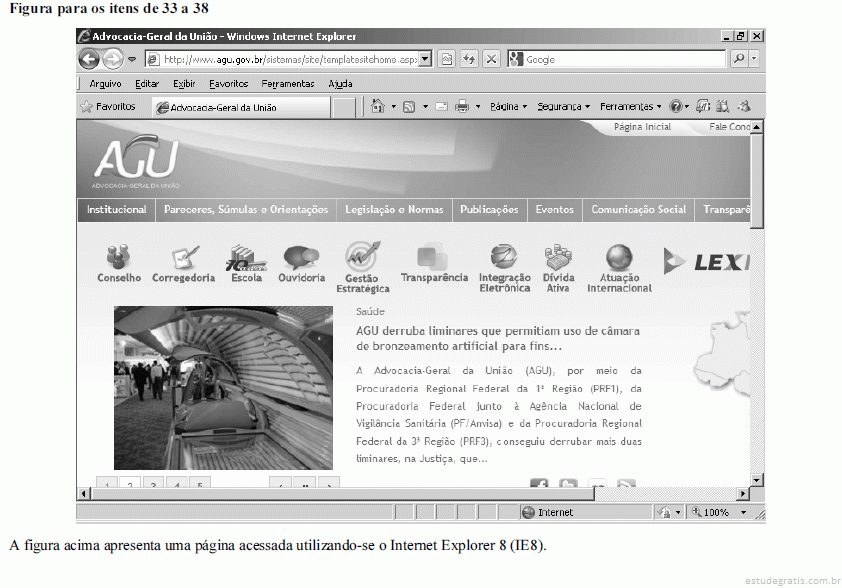Expand the zoom level dropdown arrow
Viewport: 842px width, 588px height.
pyautogui.click(x=744, y=513)
